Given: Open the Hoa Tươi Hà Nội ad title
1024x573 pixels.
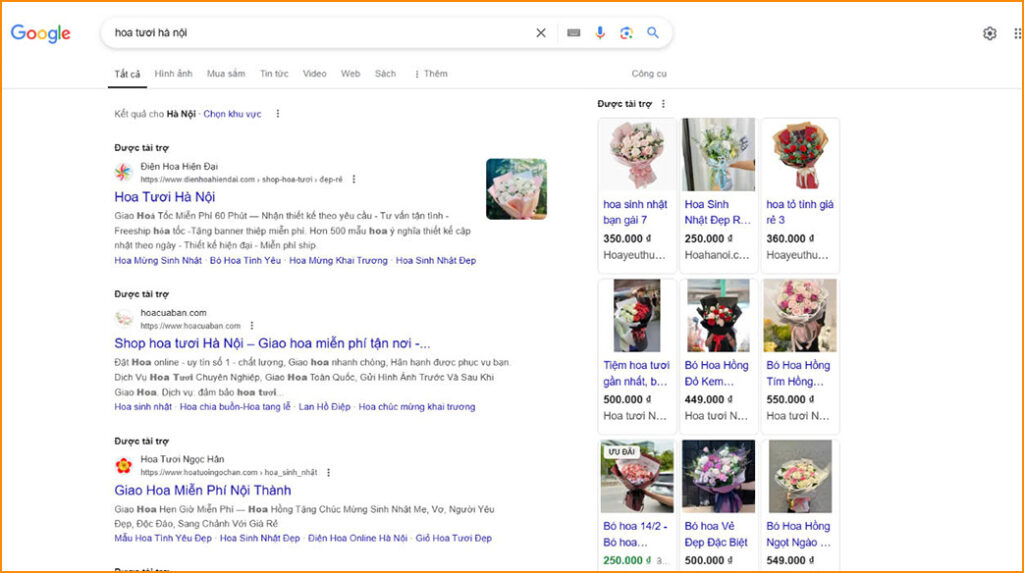Looking at the screenshot, I should [x=165, y=197].
